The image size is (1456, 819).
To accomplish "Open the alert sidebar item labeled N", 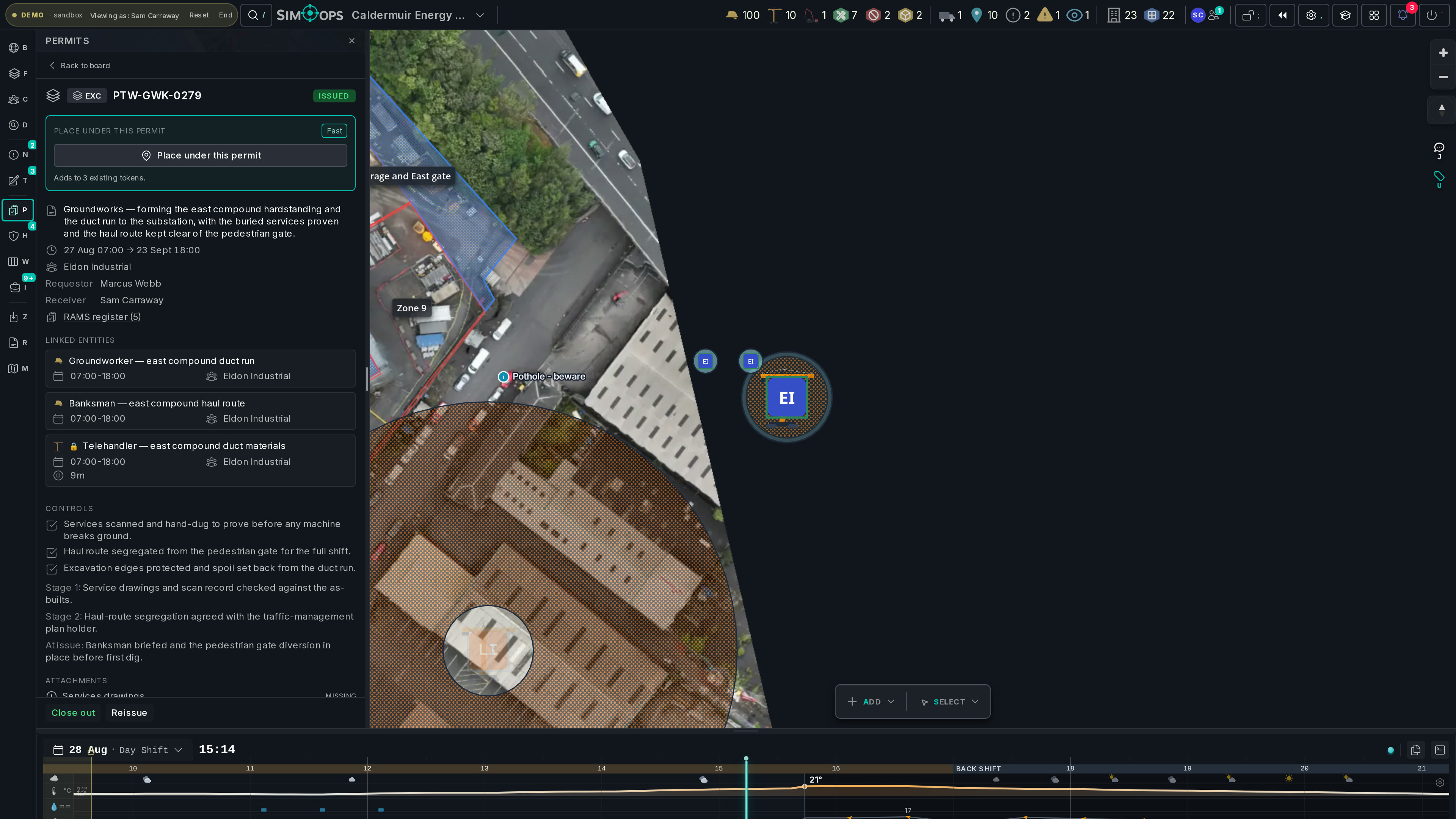I will point(17,154).
